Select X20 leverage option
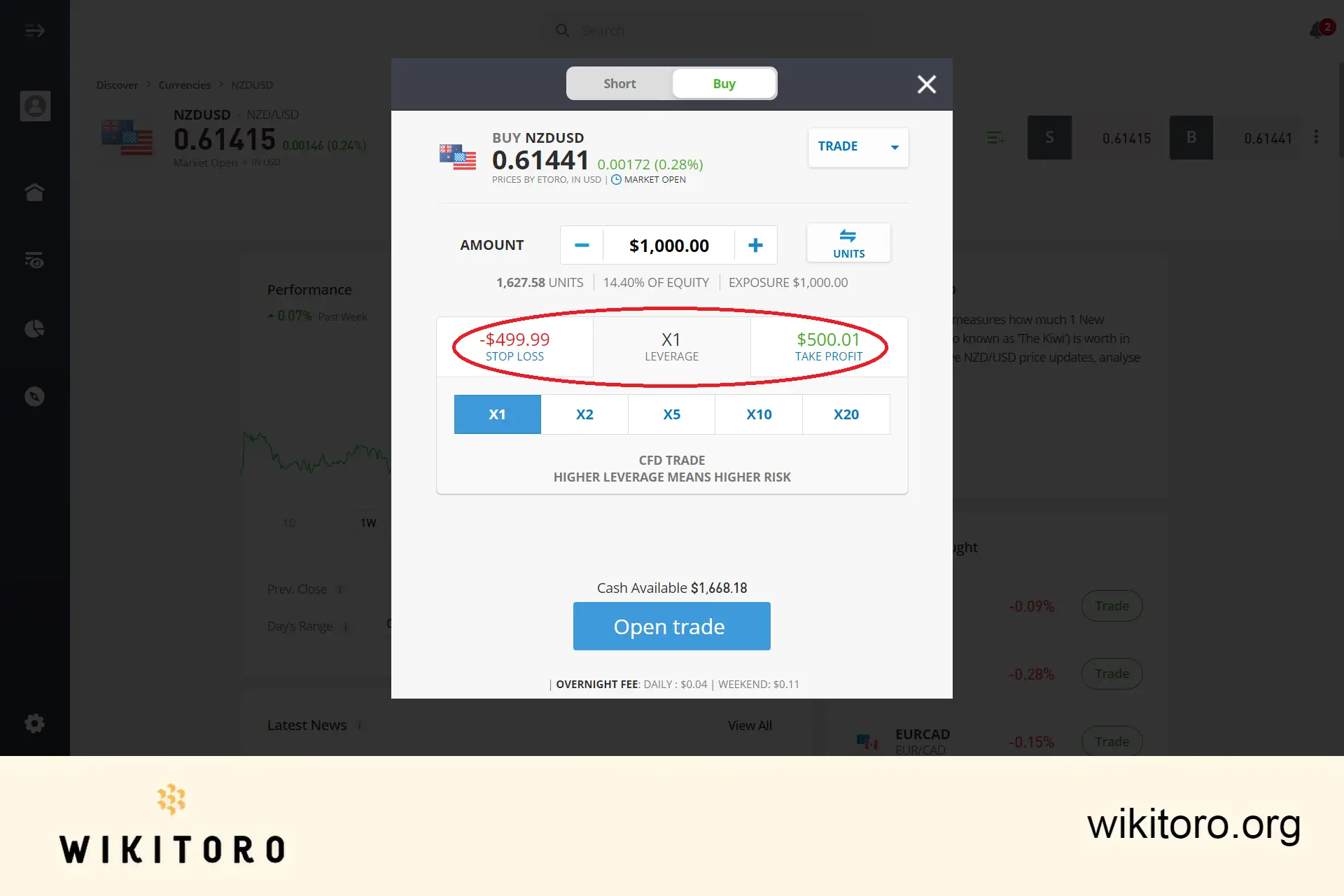This screenshot has height=896, width=1344. click(846, 414)
